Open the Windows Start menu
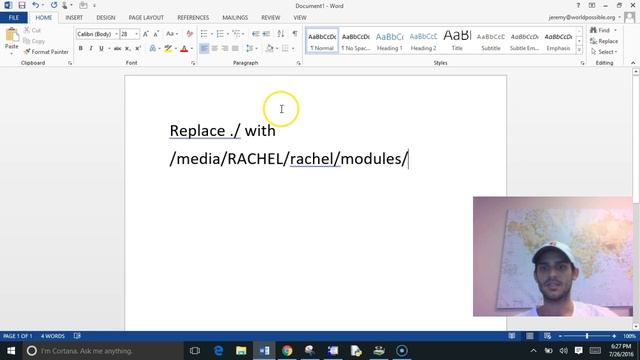The width and height of the screenshot is (640, 360). 11,351
